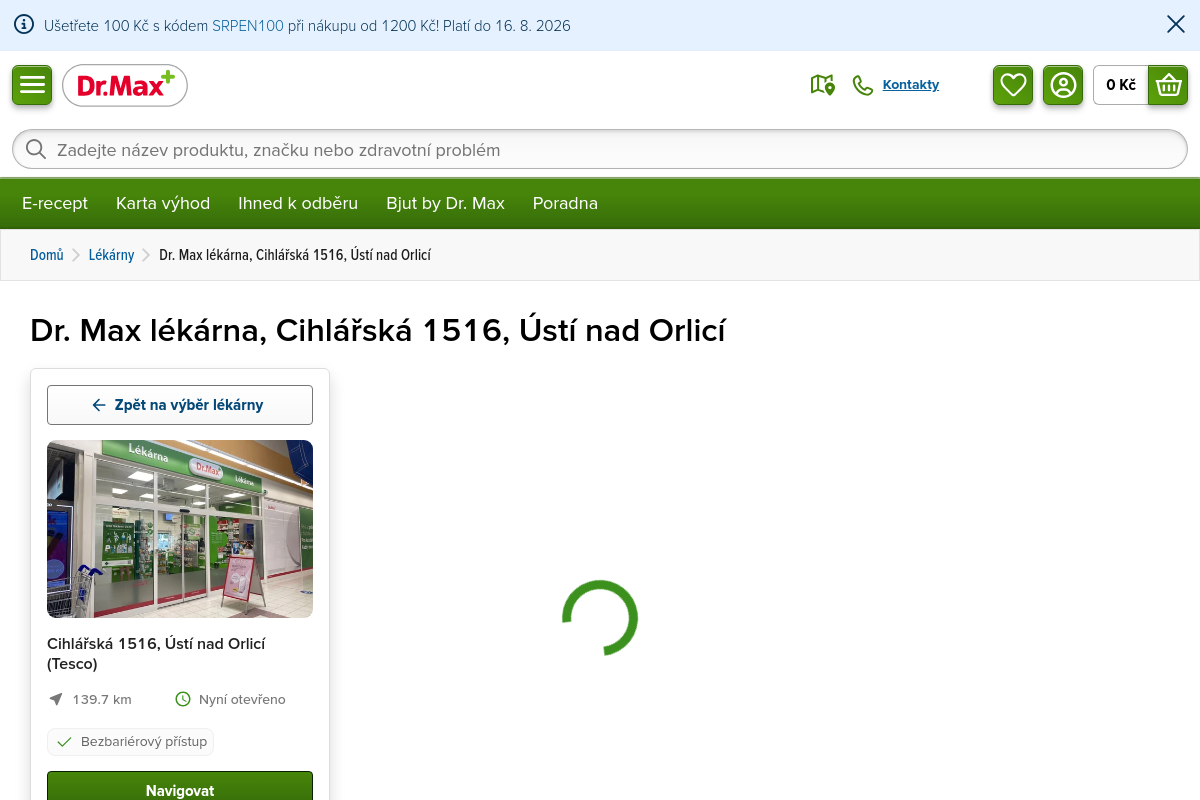Dismiss the promo banner with X

[x=1176, y=25]
